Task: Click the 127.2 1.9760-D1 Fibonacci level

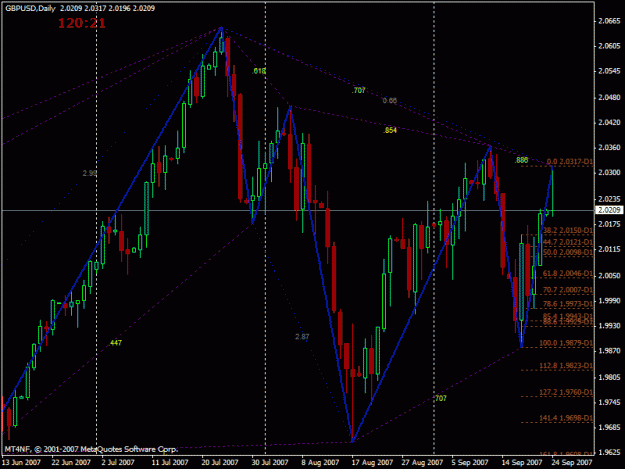Action: [x=566, y=392]
